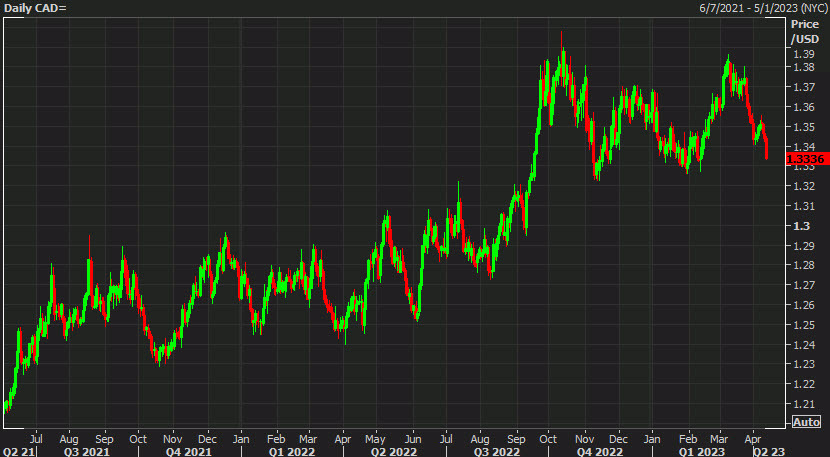Click the Q3 2021 quarter label
Viewport: 830px width, 457px height.
[x=86, y=452]
